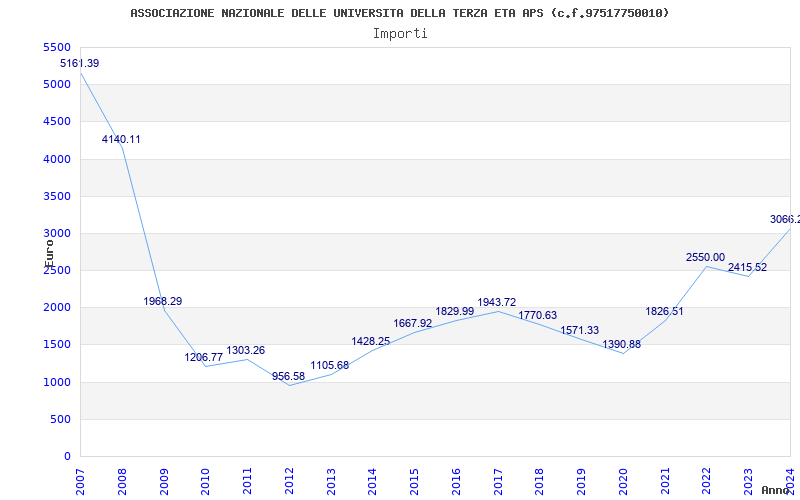Select the 1943.72 data label
The width and height of the screenshot is (800, 500).
tap(496, 303)
